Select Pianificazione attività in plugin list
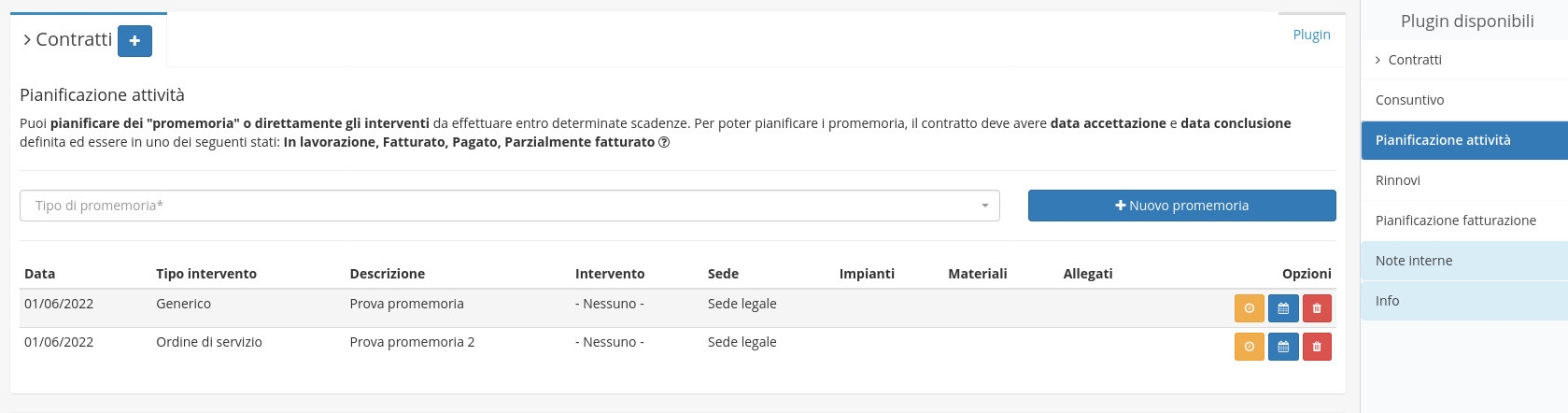The width and height of the screenshot is (1568, 413). [x=1442, y=140]
